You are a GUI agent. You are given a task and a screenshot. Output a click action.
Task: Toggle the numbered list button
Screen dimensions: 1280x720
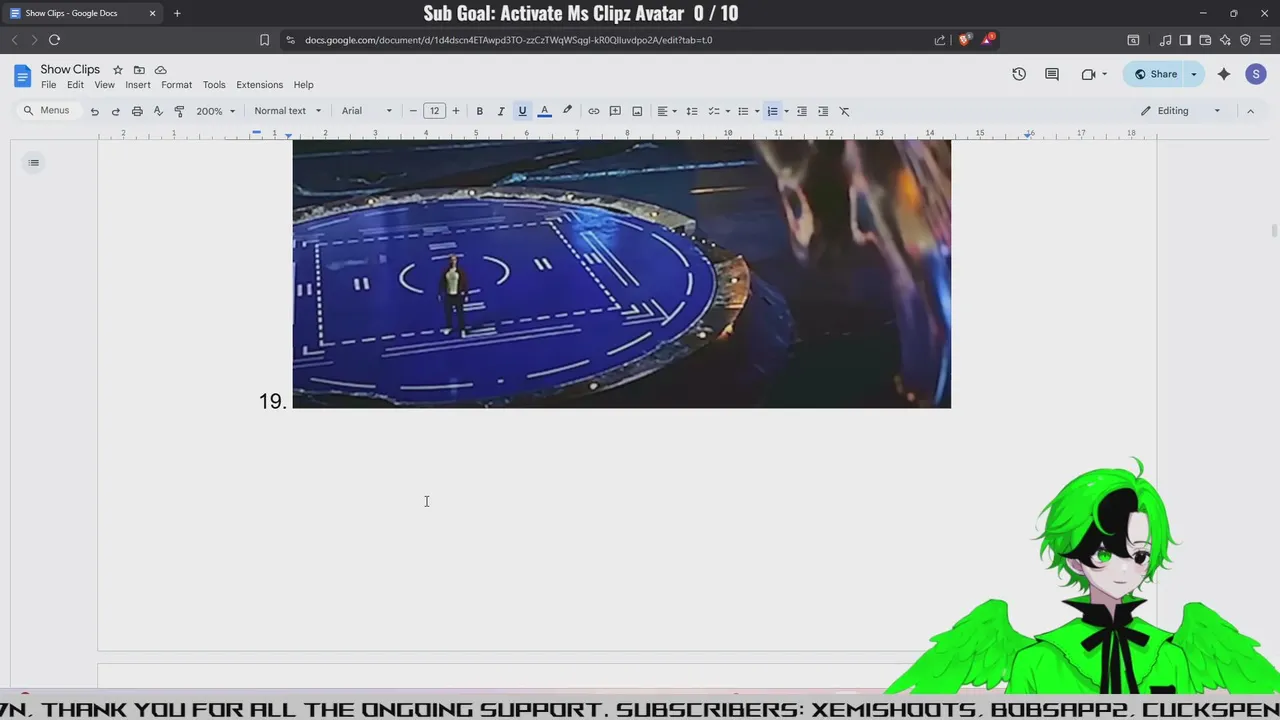pyautogui.click(x=772, y=111)
